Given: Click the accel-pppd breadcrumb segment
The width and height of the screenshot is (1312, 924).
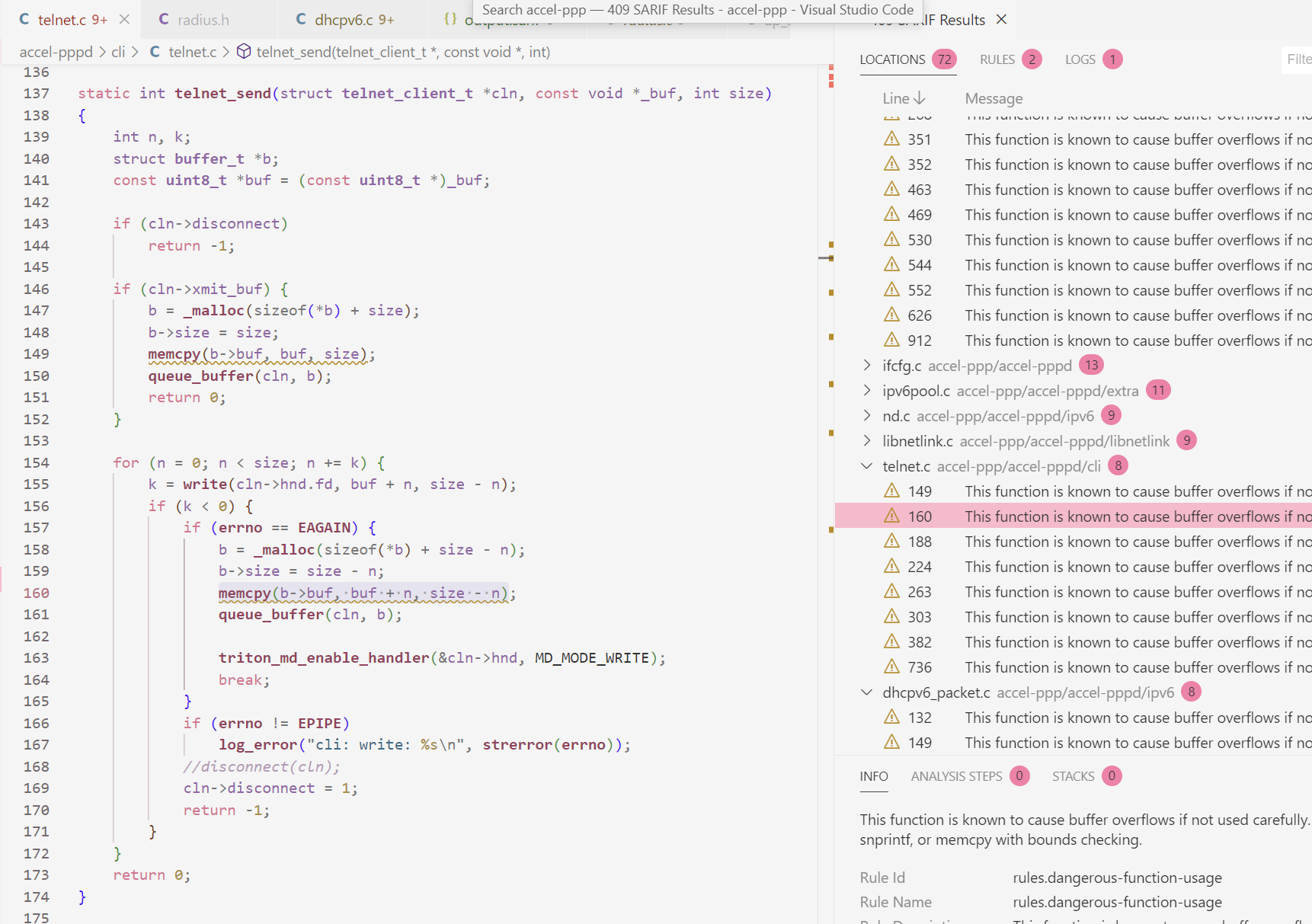Looking at the screenshot, I should pyautogui.click(x=56, y=52).
